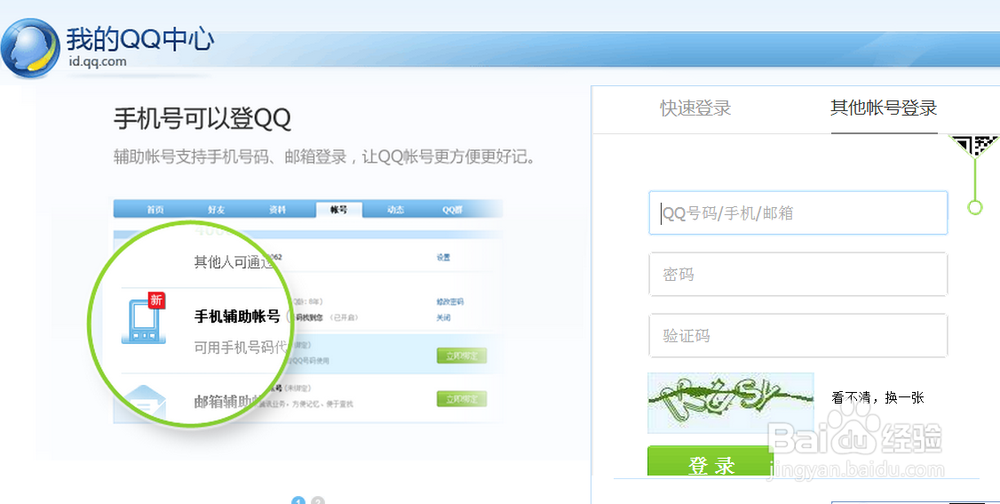Image resolution: width=1000 pixels, height=504 pixels.
Task: Switch to 快速登录 tab
Action: (695, 108)
